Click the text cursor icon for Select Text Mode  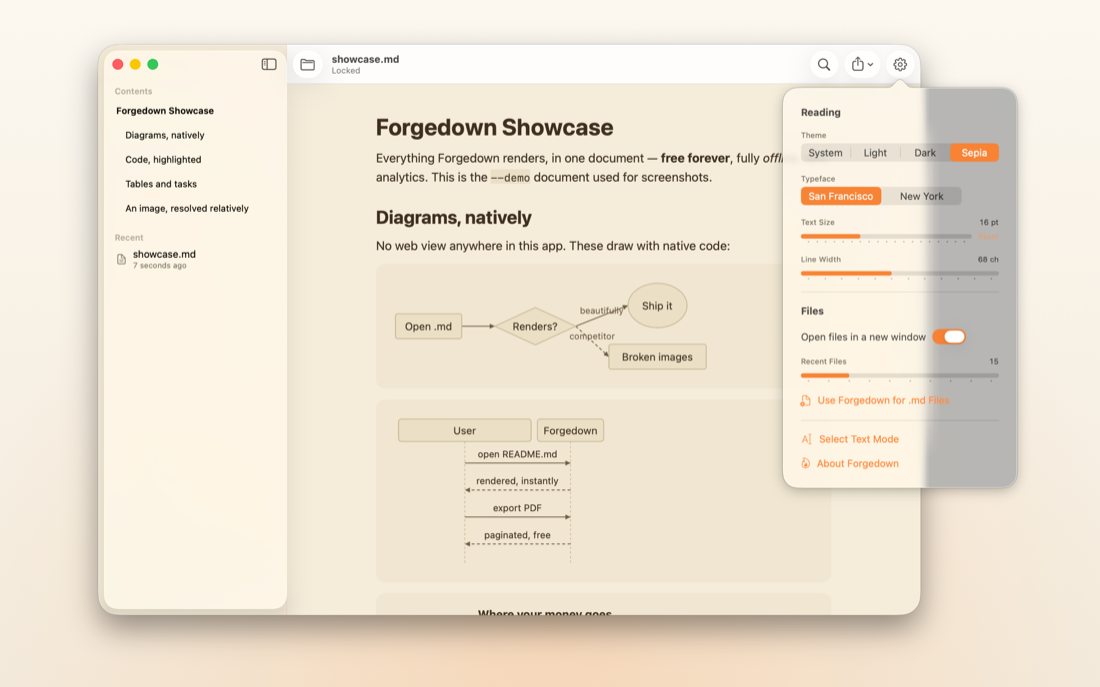tap(806, 439)
